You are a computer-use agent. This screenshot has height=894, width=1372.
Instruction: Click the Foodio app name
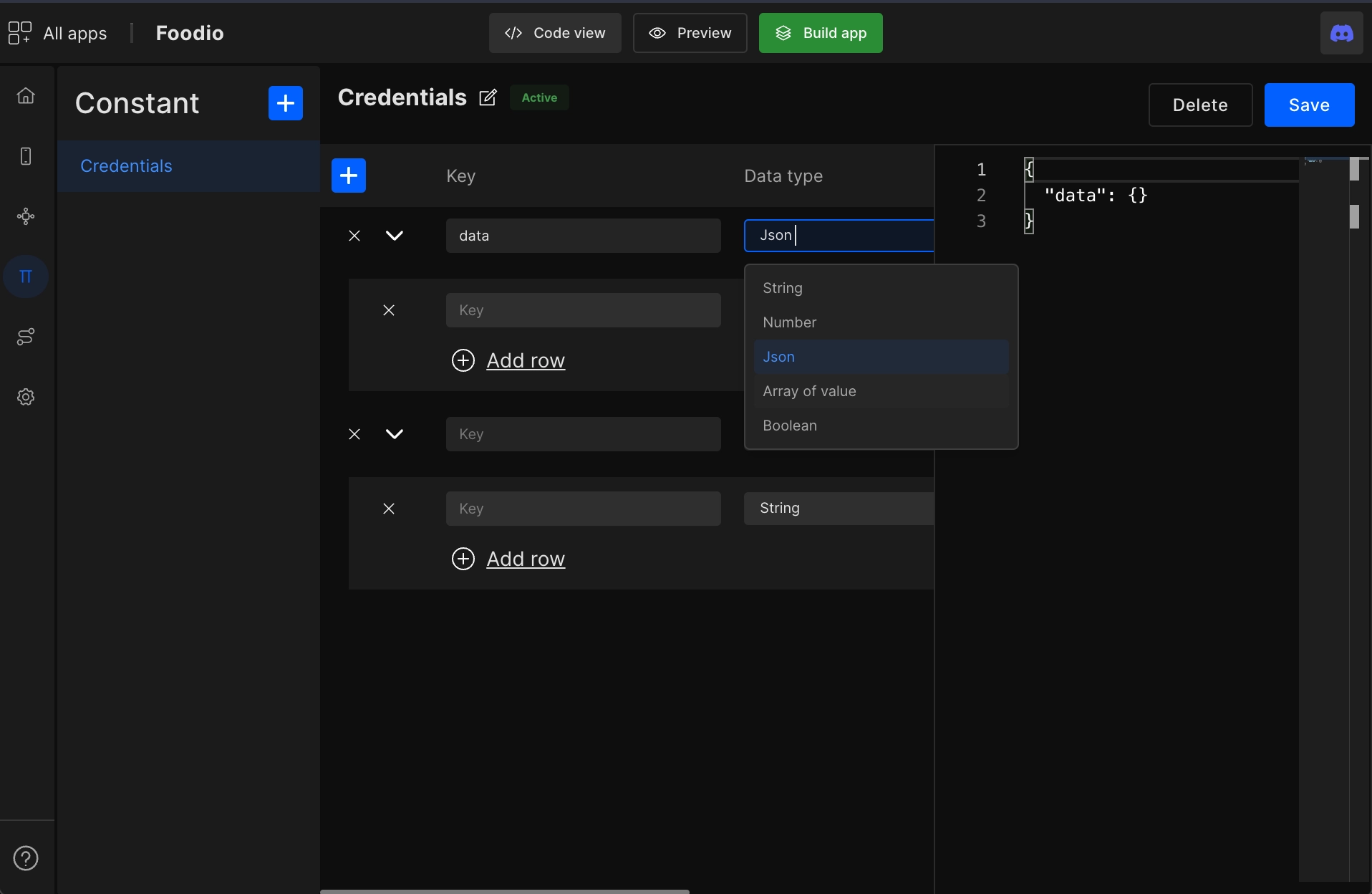click(x=190, y=33)
